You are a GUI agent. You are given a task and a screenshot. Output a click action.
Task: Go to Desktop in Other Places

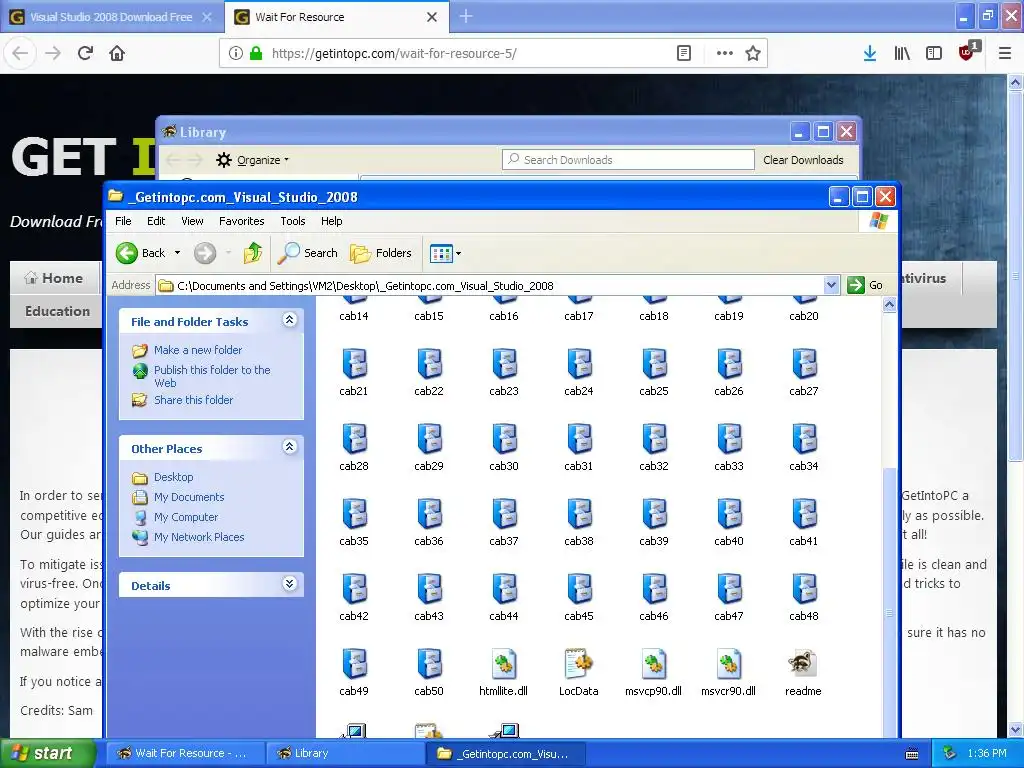click(x=173, y=477)
